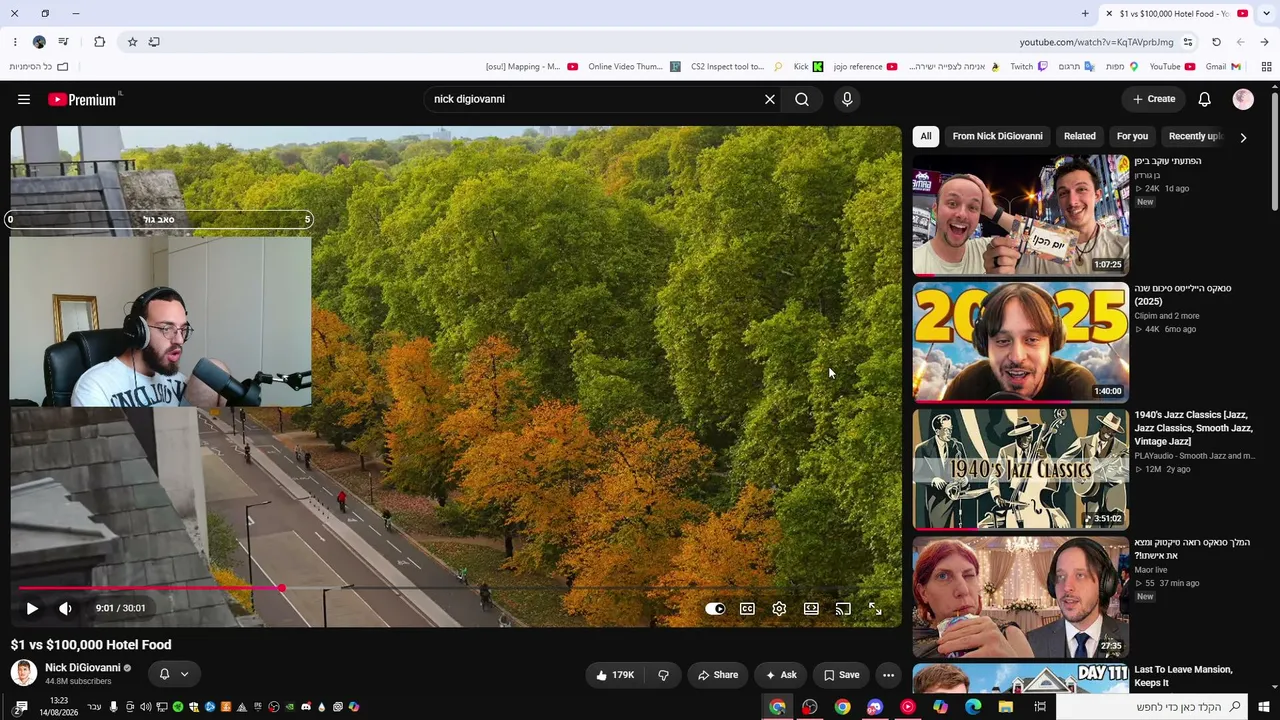Screen dimensions: 1280x720
Task: Switch to the $1 vs $100,000 Hotel Food tab
Action: pos(1176,14)
